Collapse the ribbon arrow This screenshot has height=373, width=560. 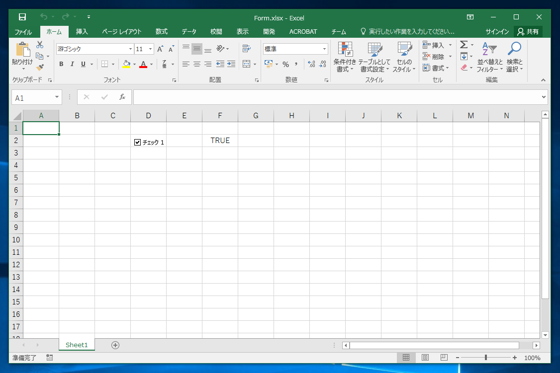[x=543, y=80]
